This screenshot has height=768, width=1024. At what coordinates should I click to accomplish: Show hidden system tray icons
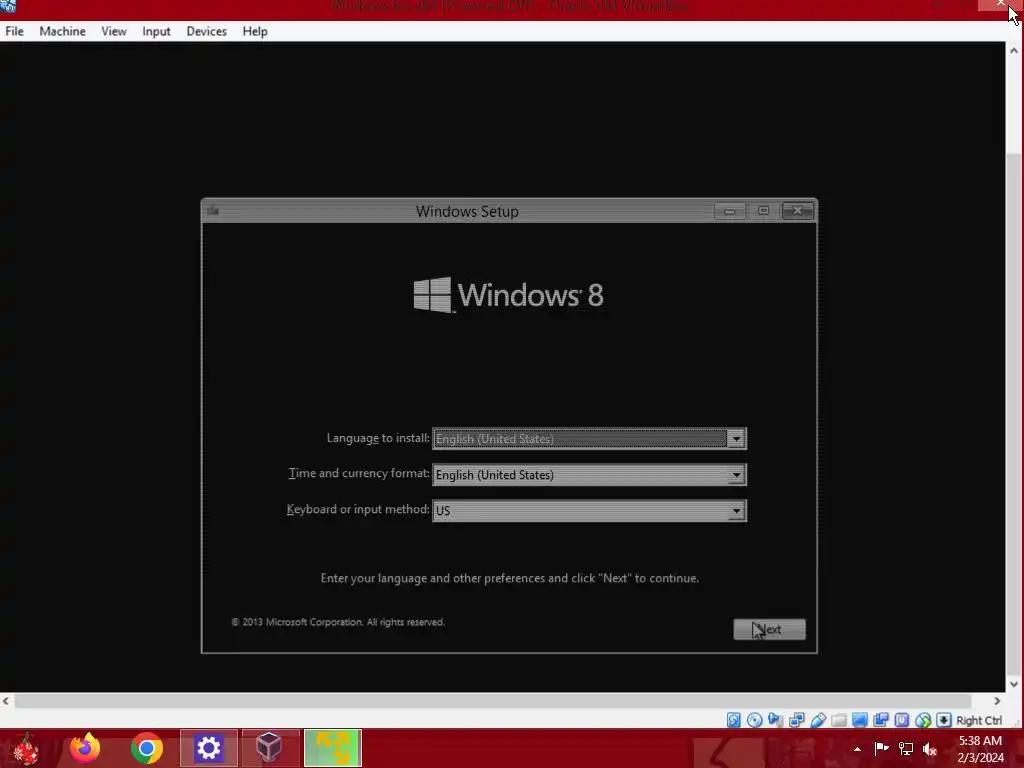pyautogui.click(x=857, y=749)
